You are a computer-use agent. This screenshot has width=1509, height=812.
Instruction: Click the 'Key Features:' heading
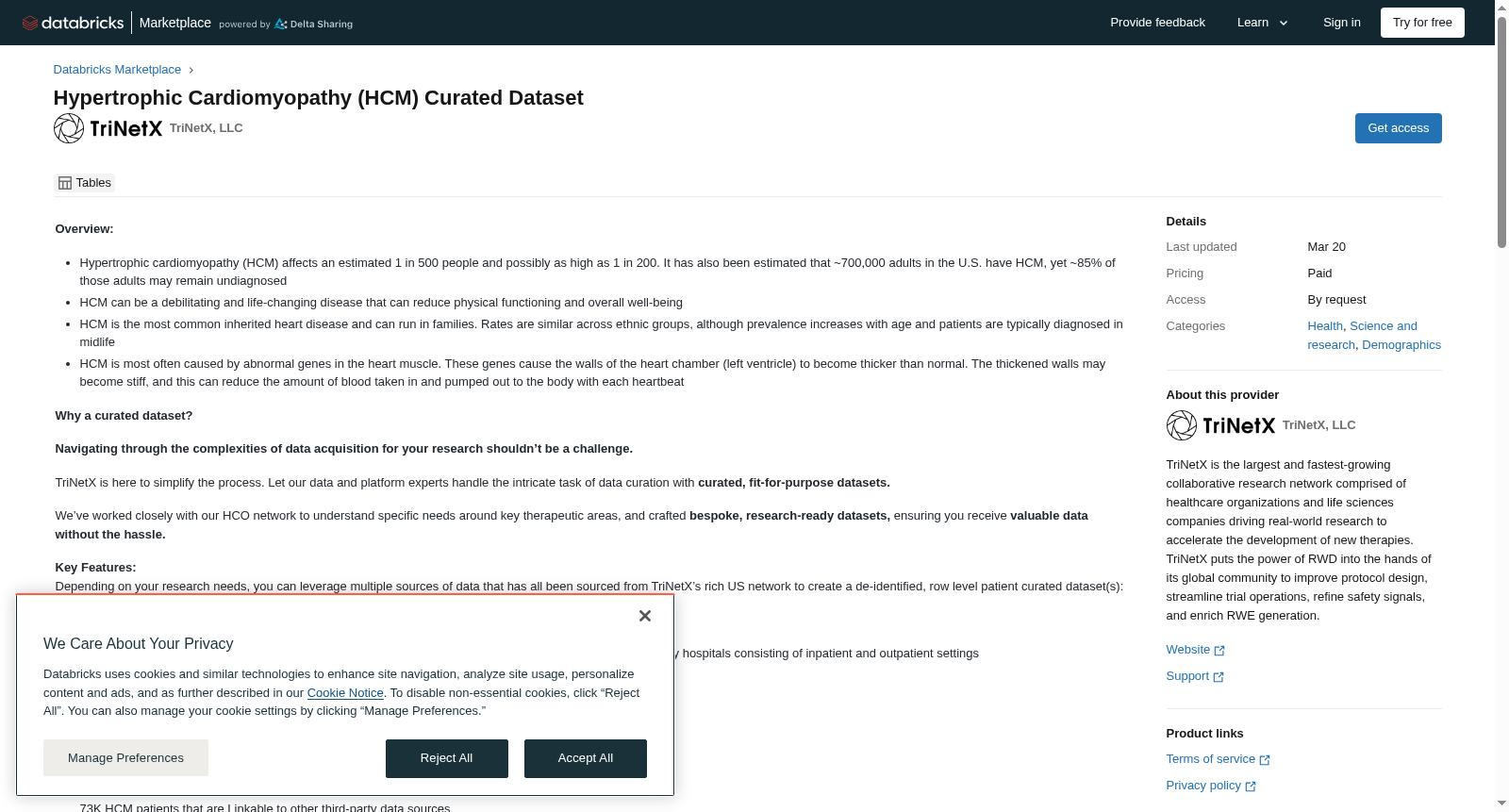(x=95, y=568)
